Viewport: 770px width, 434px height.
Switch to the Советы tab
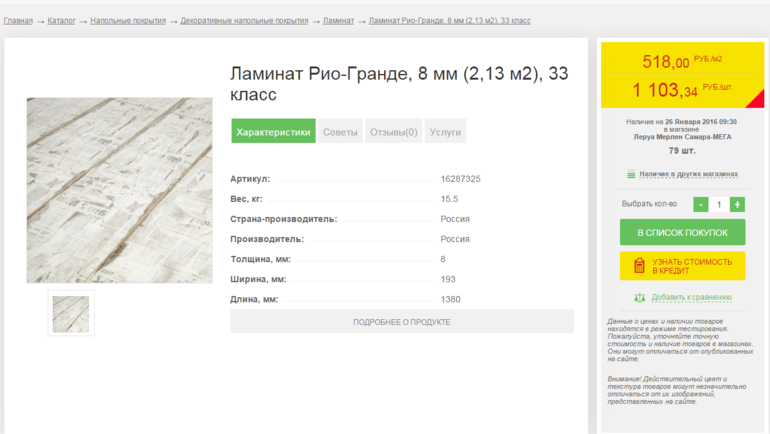340,132
